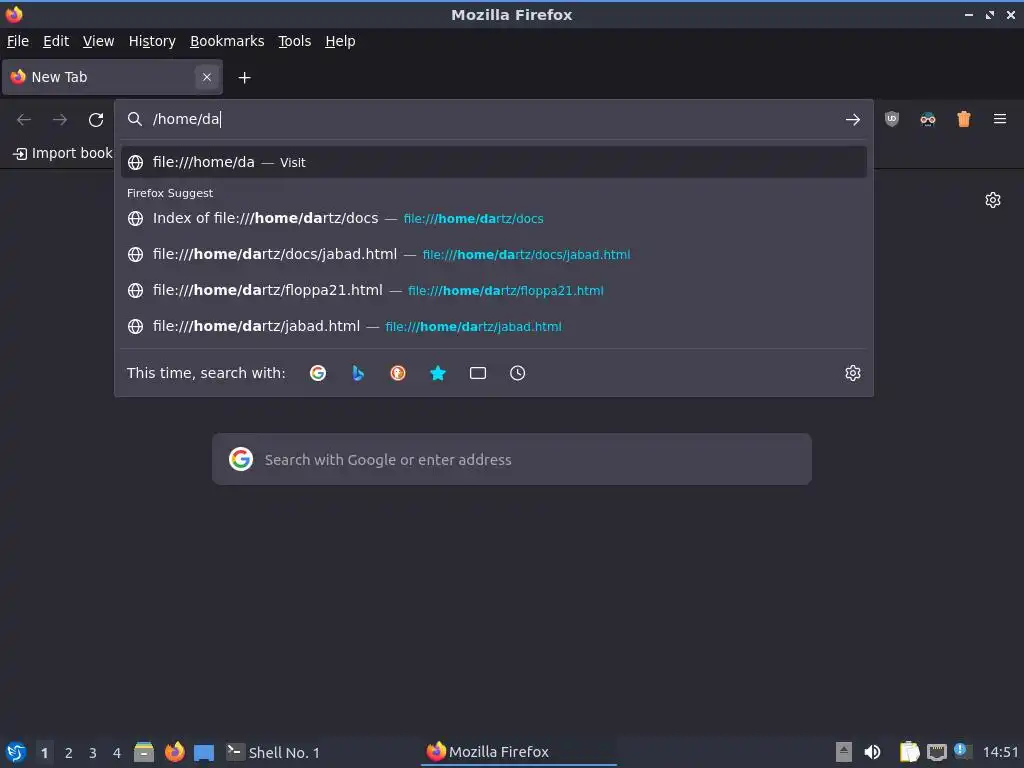1024x768 pixels.
Task: Close the New Tab tab
Action: (x=206, y=77)
